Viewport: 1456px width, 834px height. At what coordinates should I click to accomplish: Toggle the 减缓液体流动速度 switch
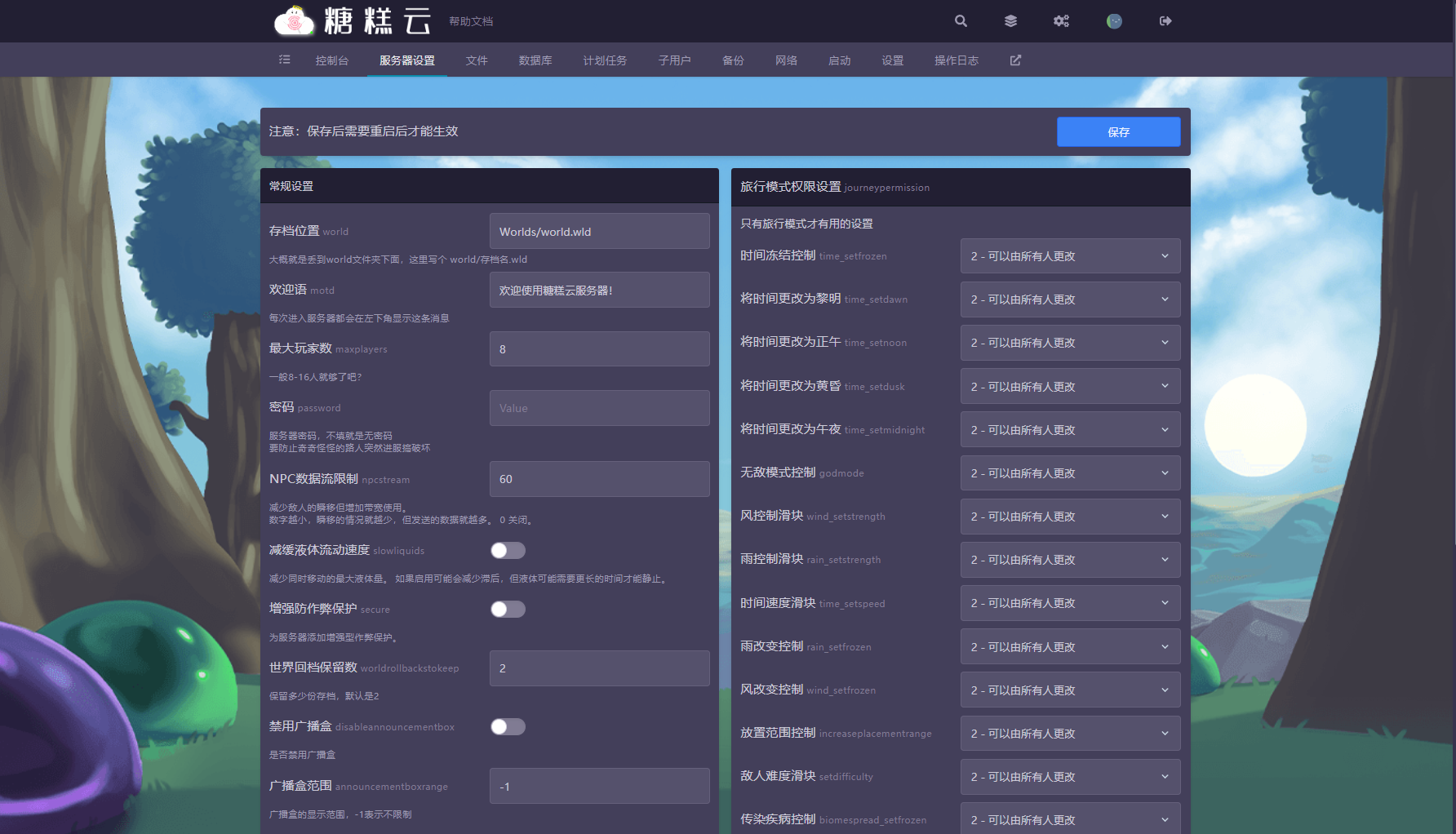click(x=508, y=551)
